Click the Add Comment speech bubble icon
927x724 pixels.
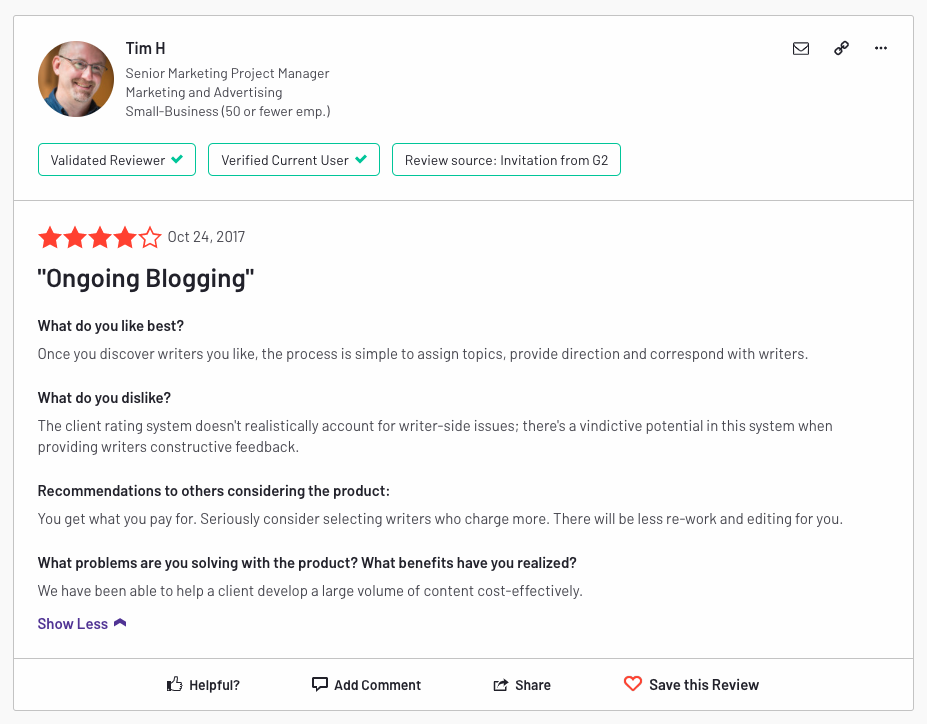(x=319, y=684)
